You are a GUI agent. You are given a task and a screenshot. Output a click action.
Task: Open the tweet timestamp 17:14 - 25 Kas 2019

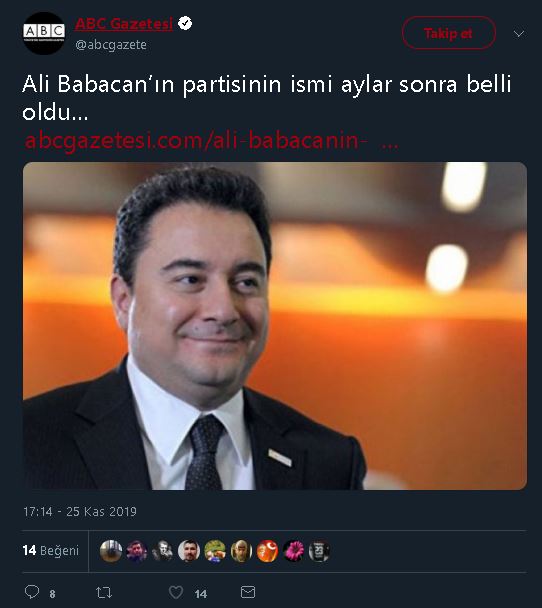click(x=80, y=511)
